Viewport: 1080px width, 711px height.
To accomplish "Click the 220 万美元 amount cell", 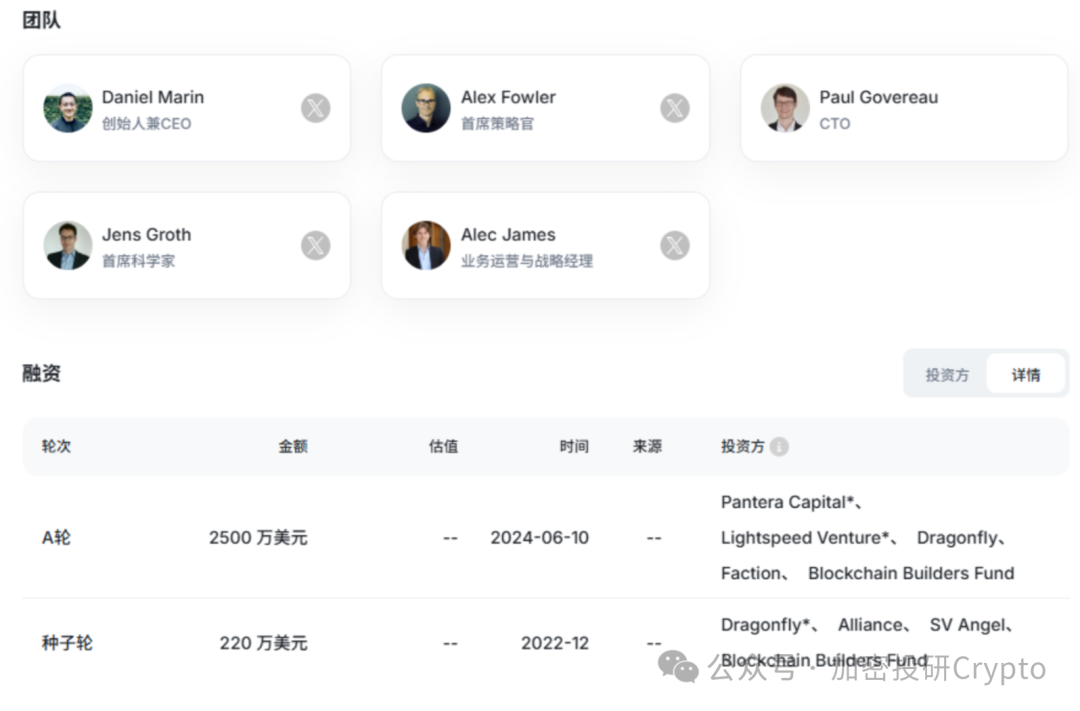I will [264, 643].
